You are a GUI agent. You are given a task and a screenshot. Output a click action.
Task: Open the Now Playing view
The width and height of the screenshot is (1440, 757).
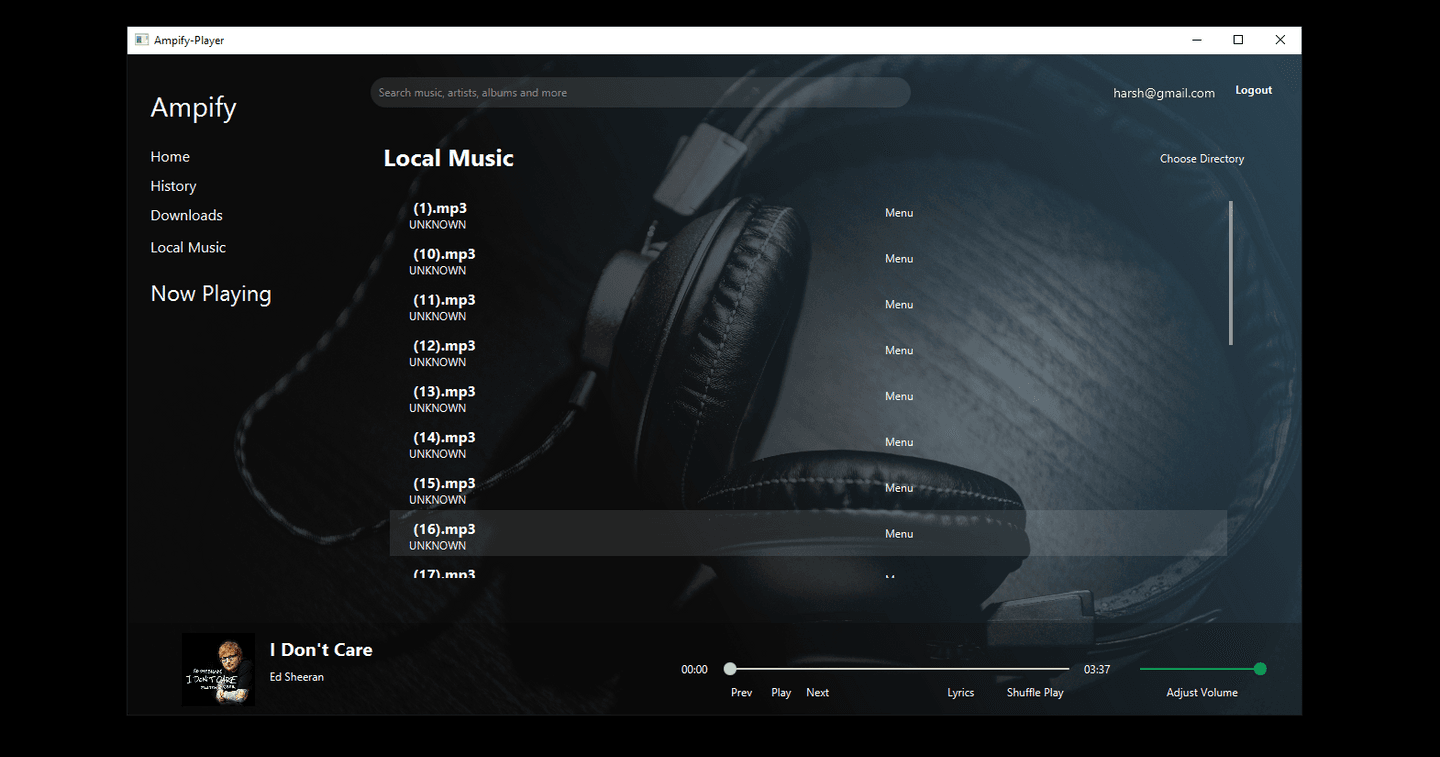pyautogui.click(x=211, y=294)
